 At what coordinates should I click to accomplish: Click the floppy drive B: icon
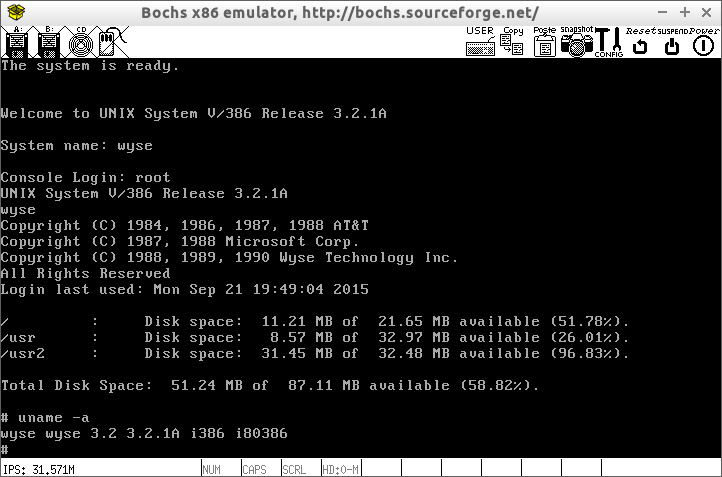(x=48, y=42)
